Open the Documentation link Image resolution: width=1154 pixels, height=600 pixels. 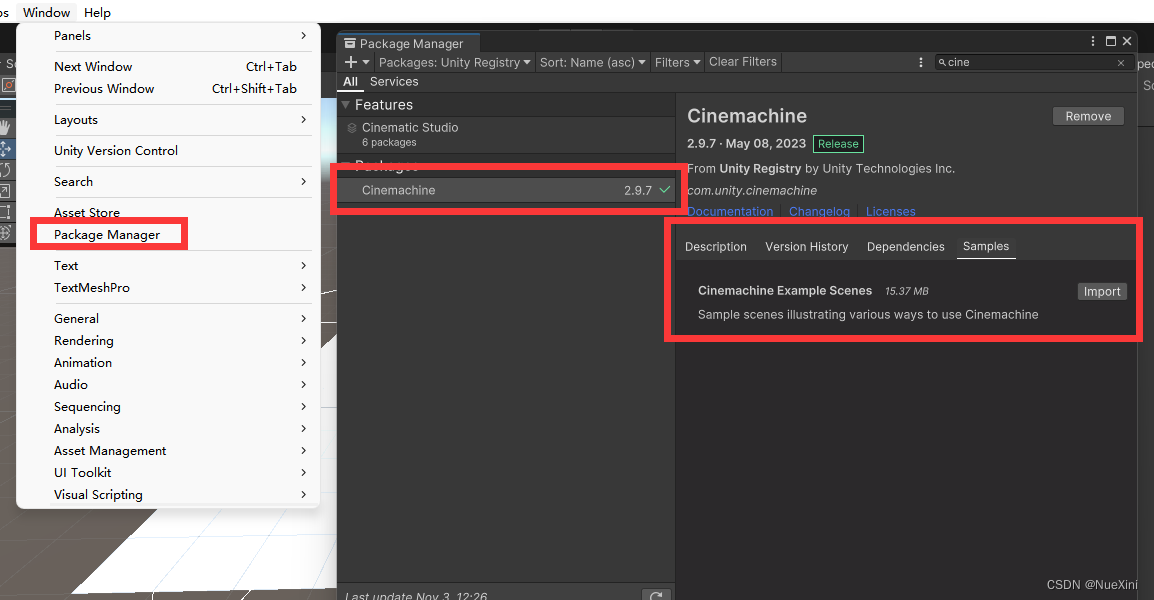730,211
